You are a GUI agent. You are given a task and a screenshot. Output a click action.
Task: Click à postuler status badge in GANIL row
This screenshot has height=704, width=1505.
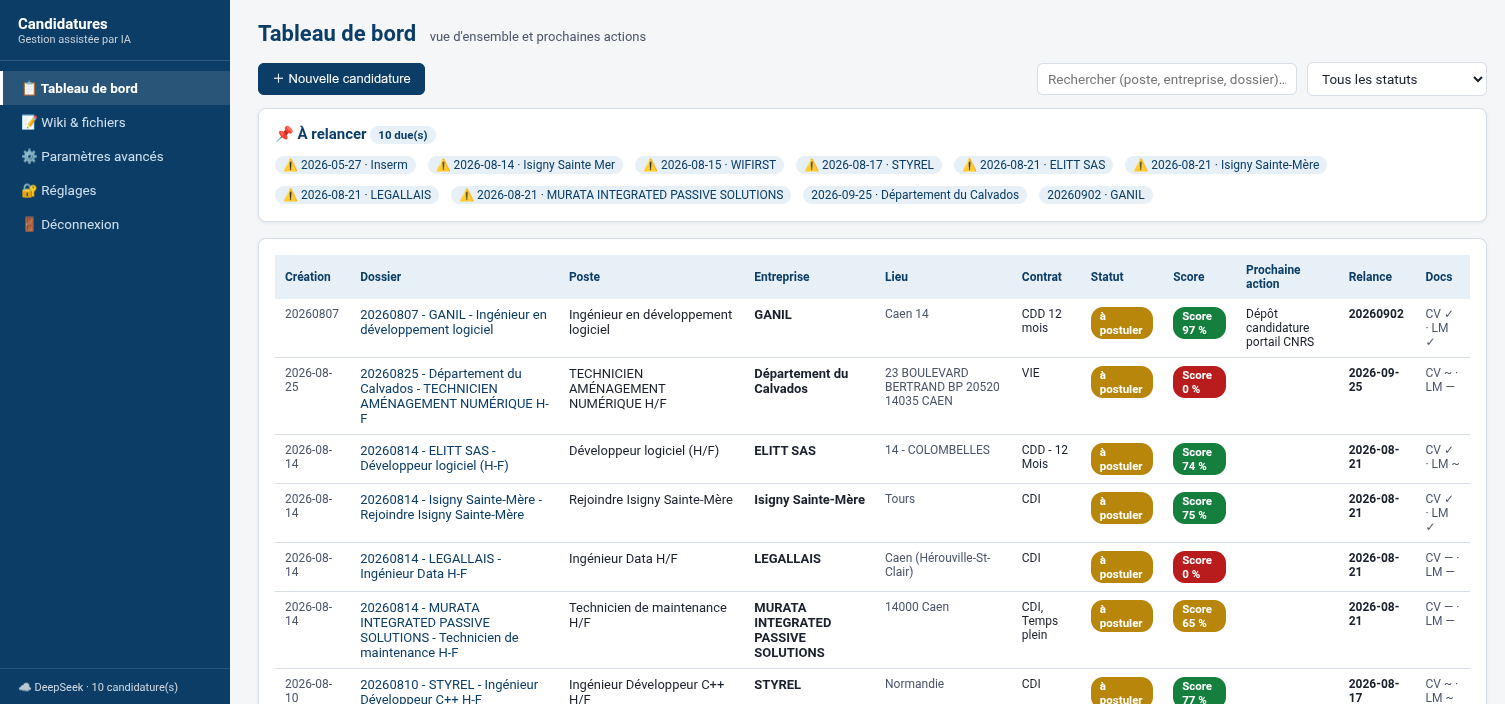point(1121,323)
